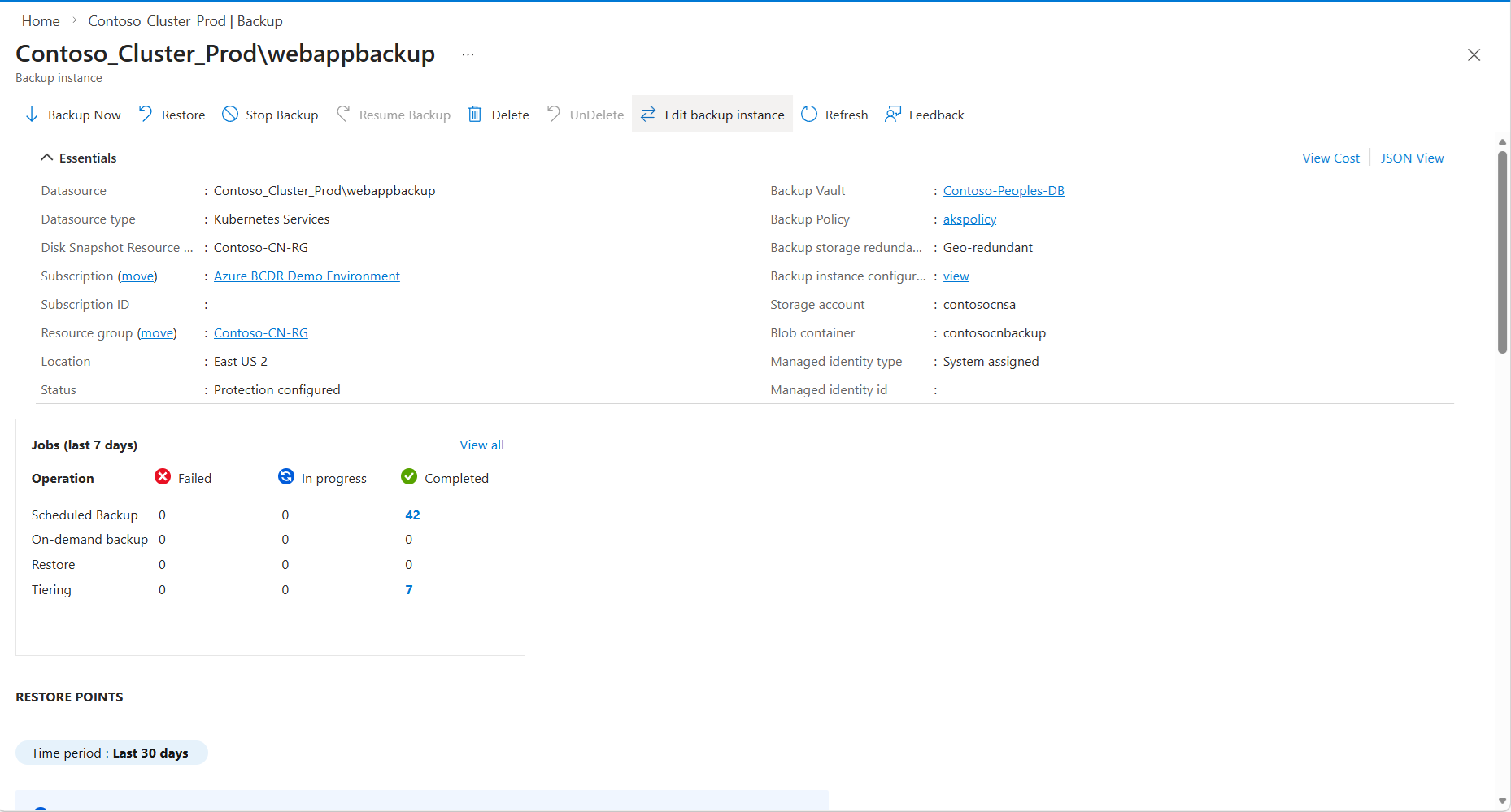
Task: Open Contoso_Cluster_Prod | Backup breadcrumb
Action: click(x=185, y=21)
